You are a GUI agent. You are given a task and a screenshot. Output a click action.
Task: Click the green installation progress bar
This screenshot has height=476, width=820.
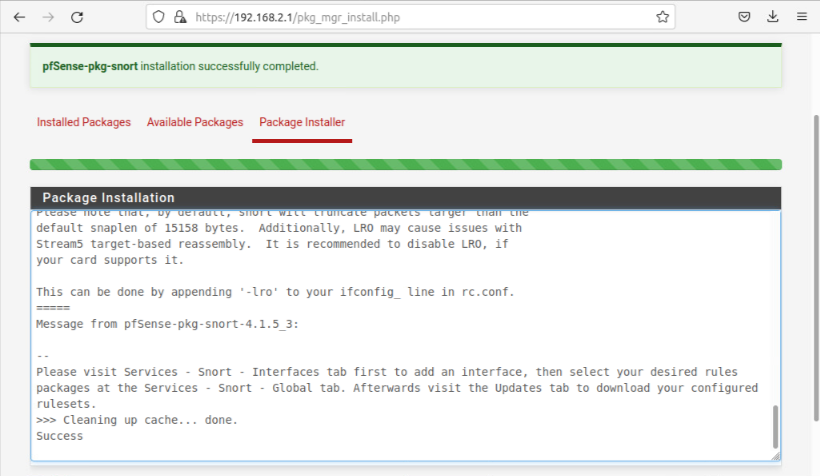coord(405,164)
